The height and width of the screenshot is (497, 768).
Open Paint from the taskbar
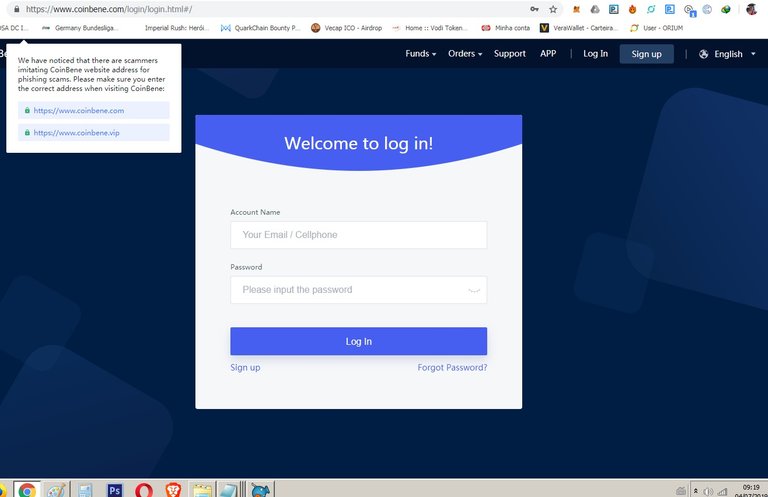pos(56,490)
